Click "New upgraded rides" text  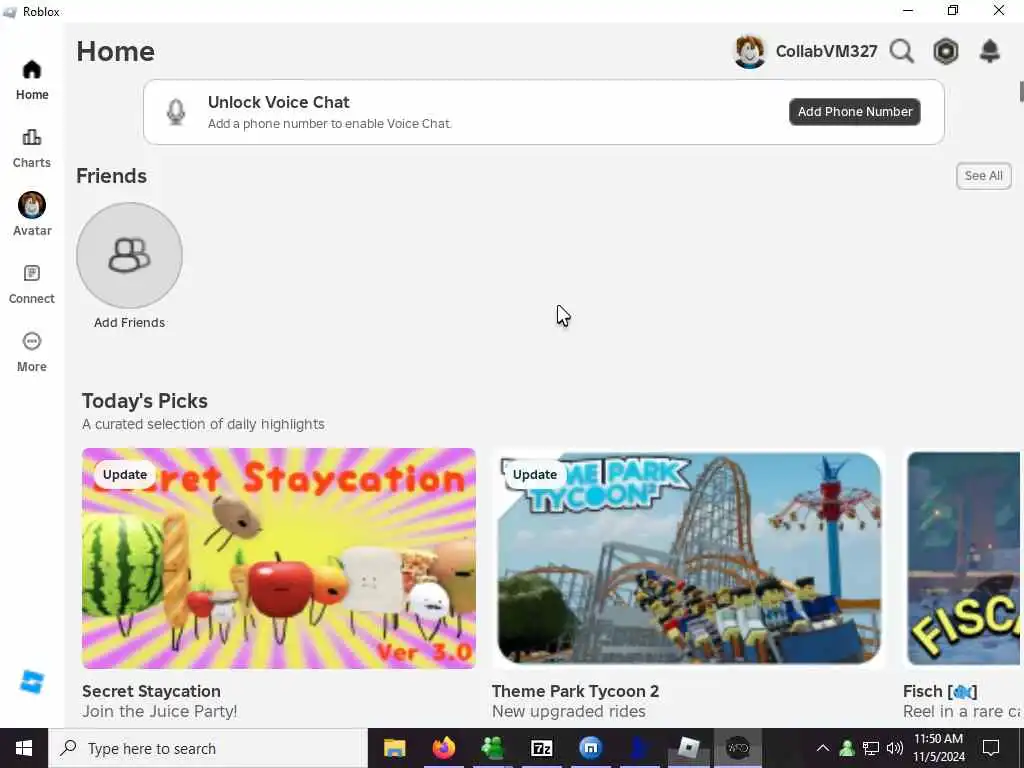[x=569, y=711]
